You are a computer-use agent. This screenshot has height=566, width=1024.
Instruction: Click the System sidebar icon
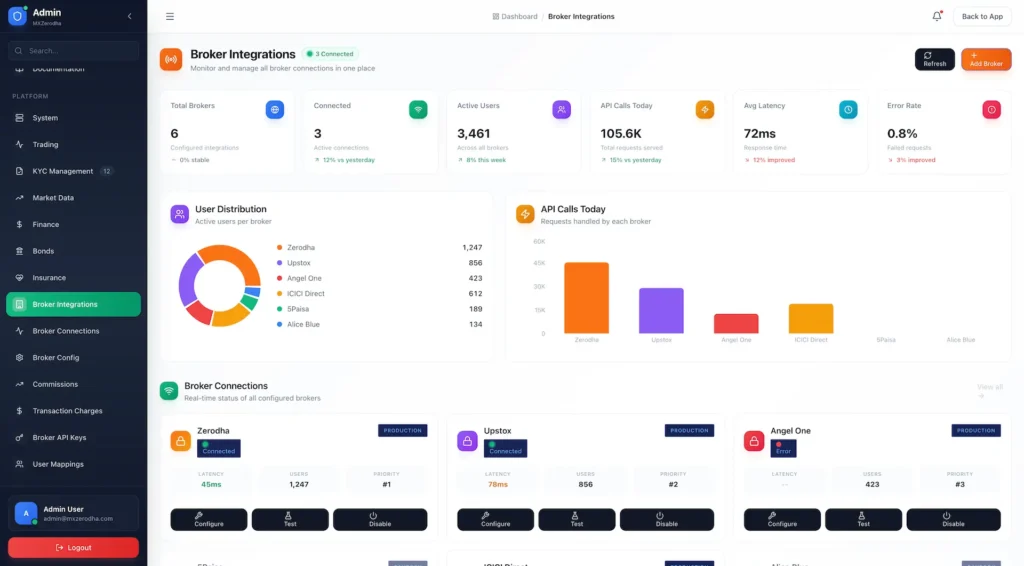(x=19, y=118)
